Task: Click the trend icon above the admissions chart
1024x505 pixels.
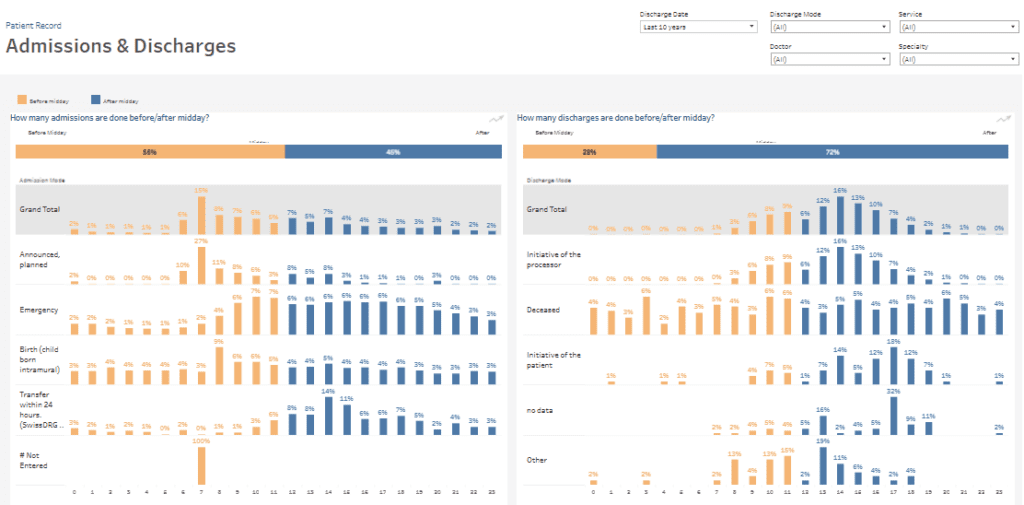Action: 496,119
